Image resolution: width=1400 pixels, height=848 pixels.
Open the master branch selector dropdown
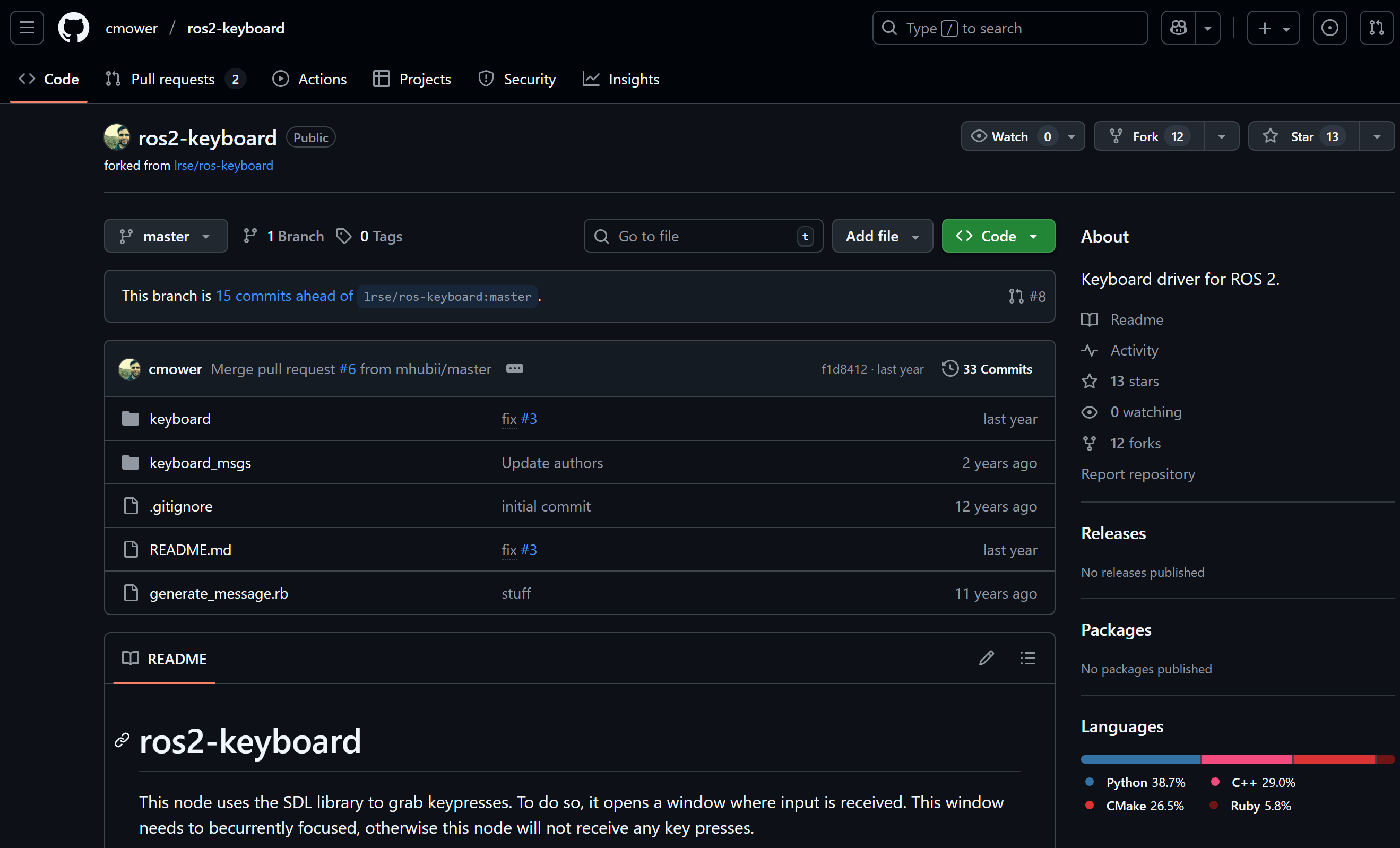click(166, 236)
